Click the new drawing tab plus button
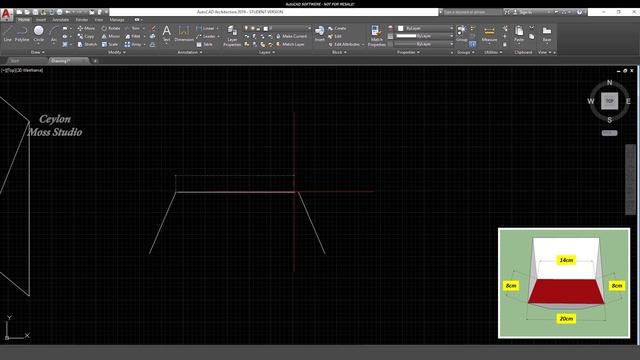The width and height of the screenshot is (640, 360). coord(95,61)
